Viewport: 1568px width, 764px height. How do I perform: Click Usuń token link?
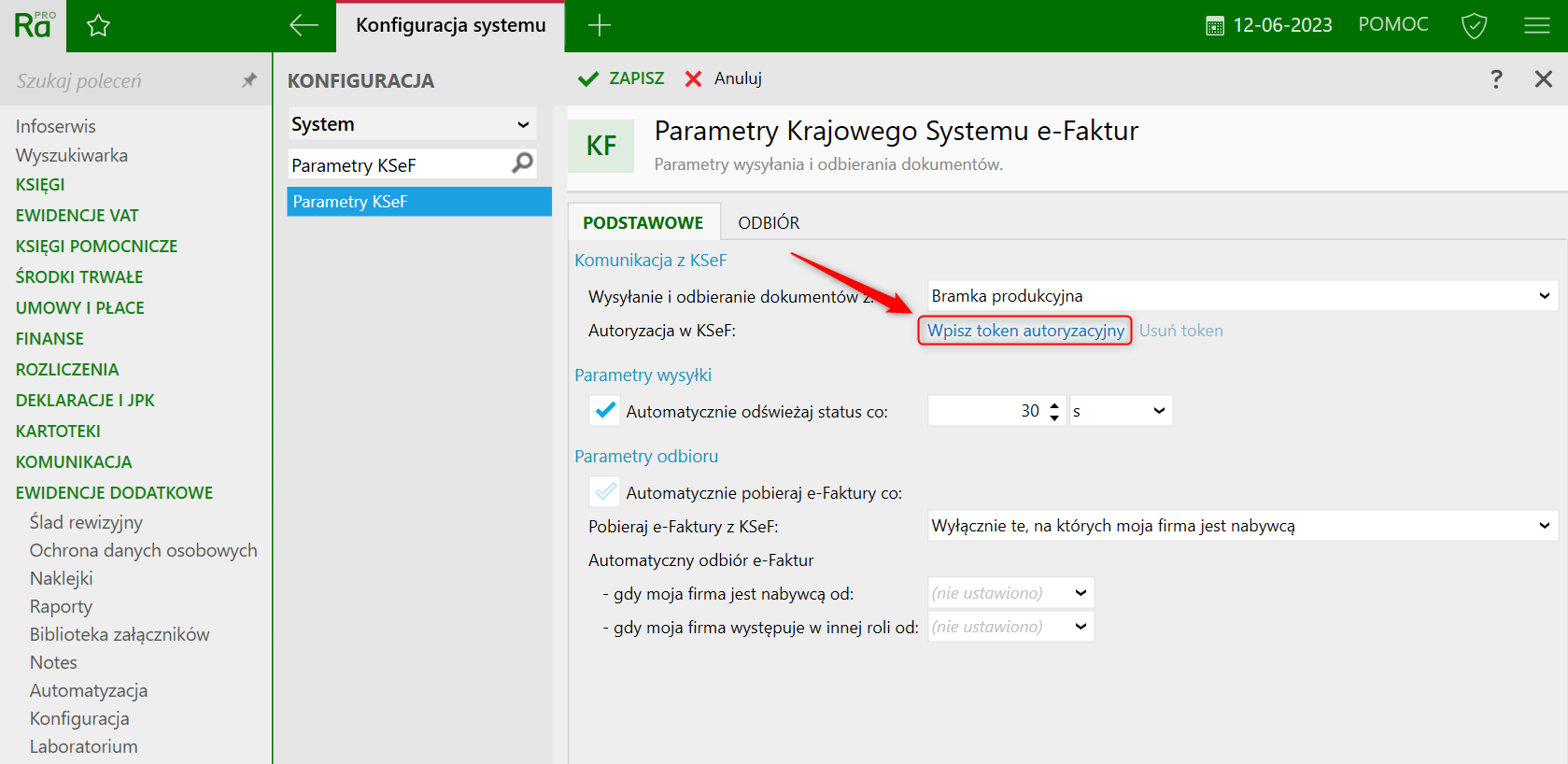(1180, 331)
